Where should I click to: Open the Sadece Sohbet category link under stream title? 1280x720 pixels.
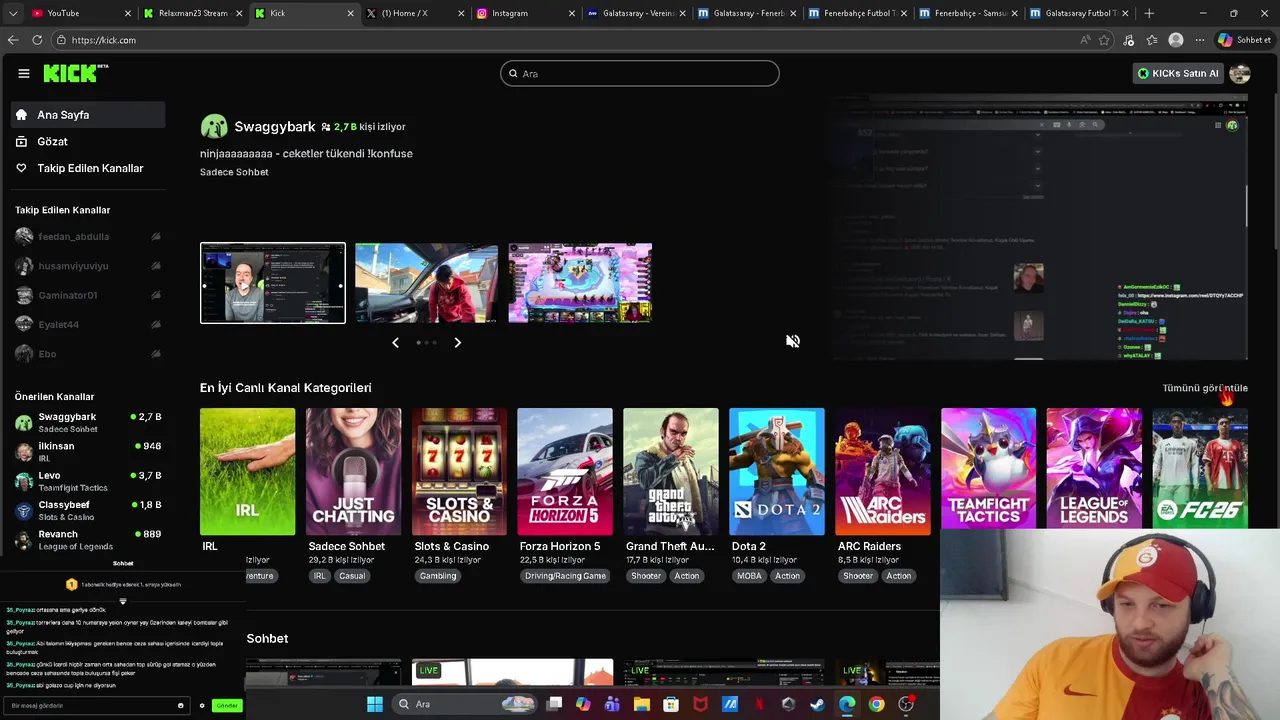[234, 172]
